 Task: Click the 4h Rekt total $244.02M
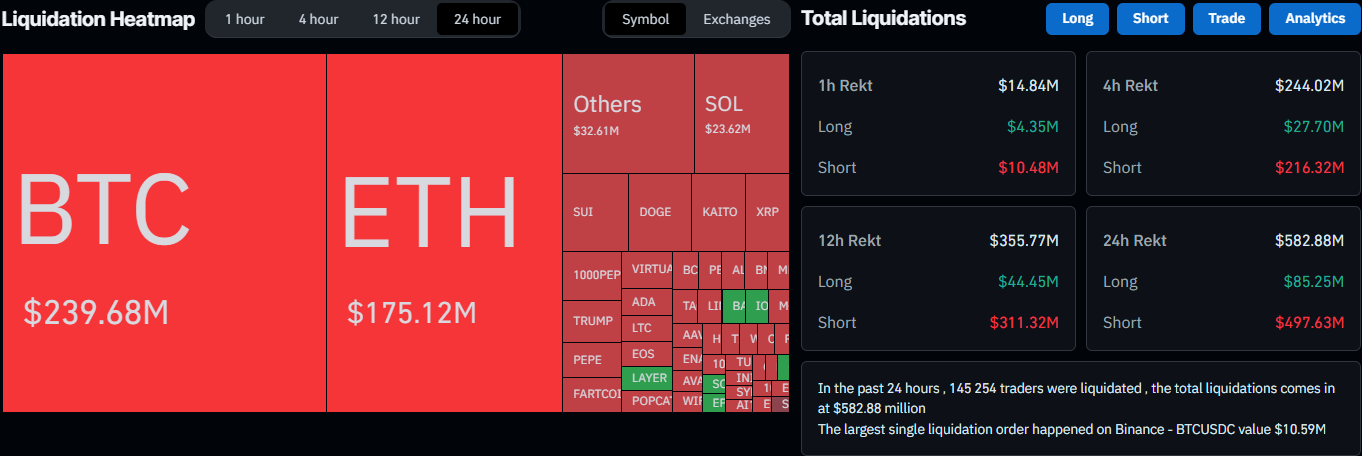(x=1309, y=86)
